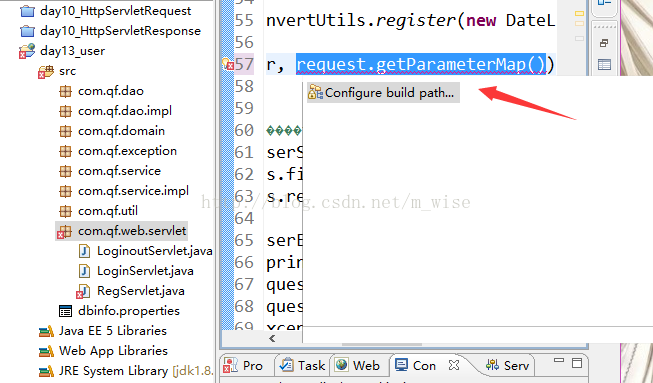Select package com.qf.dao
Screen dimensions: 653x383
coord(111,91)
